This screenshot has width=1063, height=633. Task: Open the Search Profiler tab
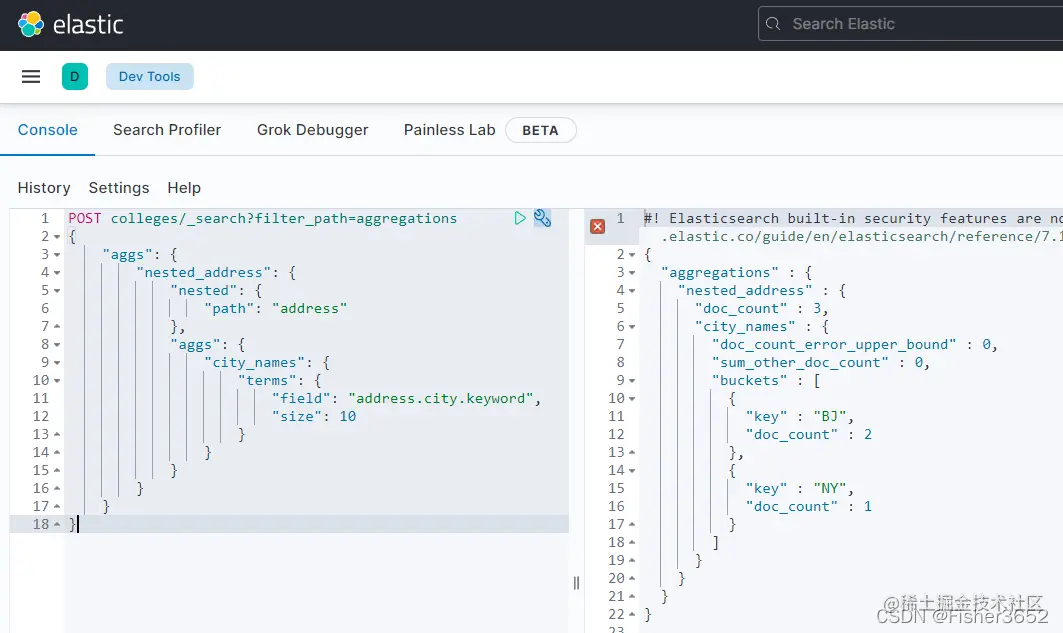(167, 130)
